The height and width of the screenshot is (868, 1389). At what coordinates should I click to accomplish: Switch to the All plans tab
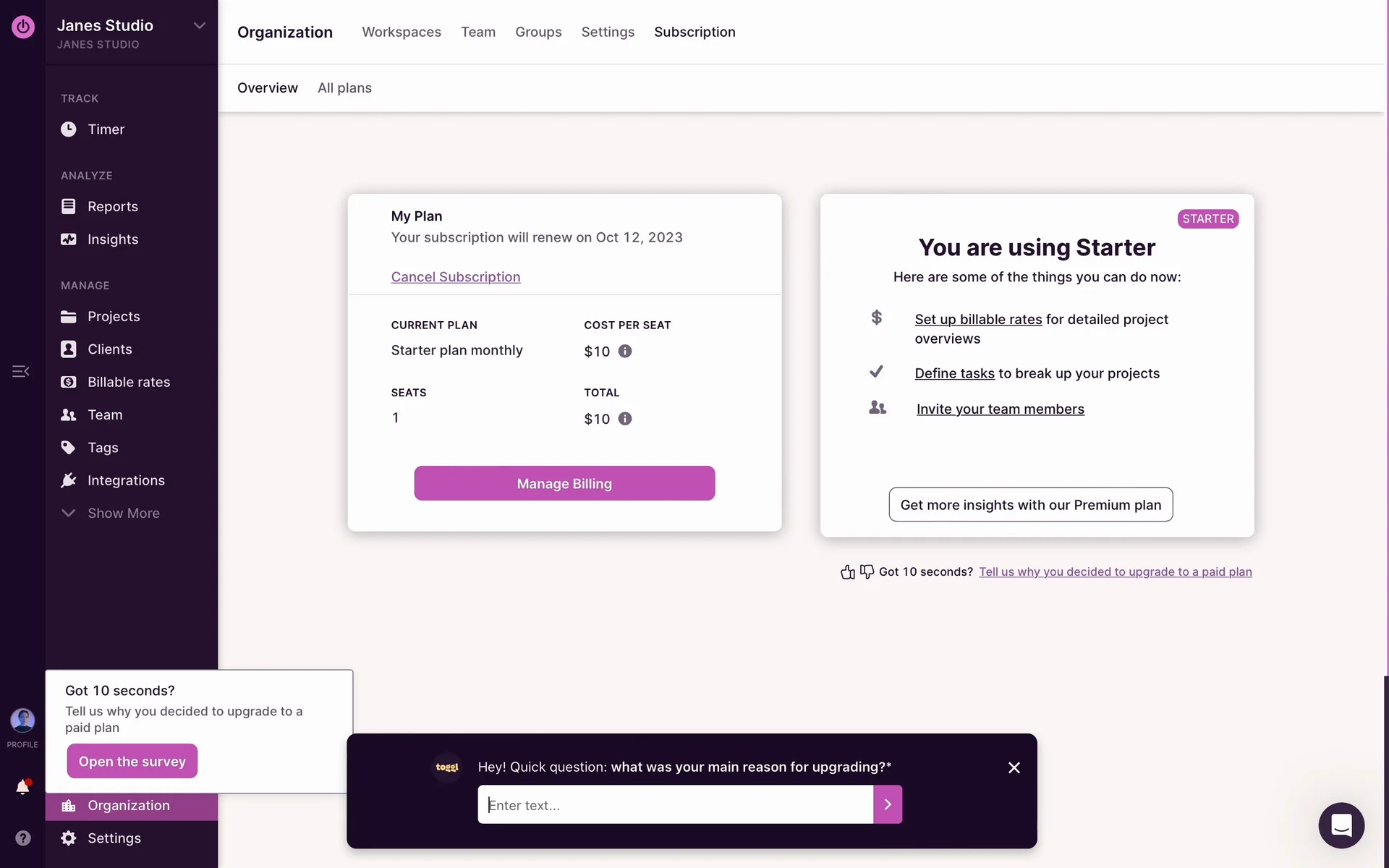coord(344,88)
